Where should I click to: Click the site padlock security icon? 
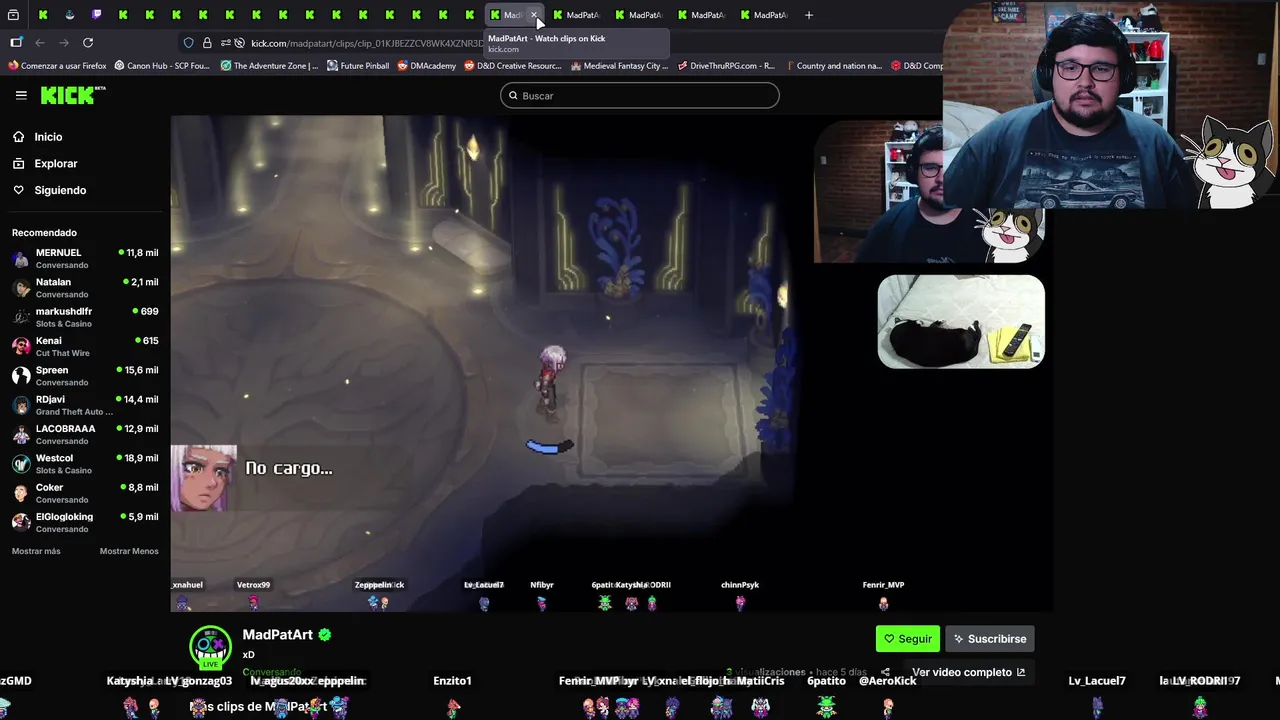pos(207,42)
